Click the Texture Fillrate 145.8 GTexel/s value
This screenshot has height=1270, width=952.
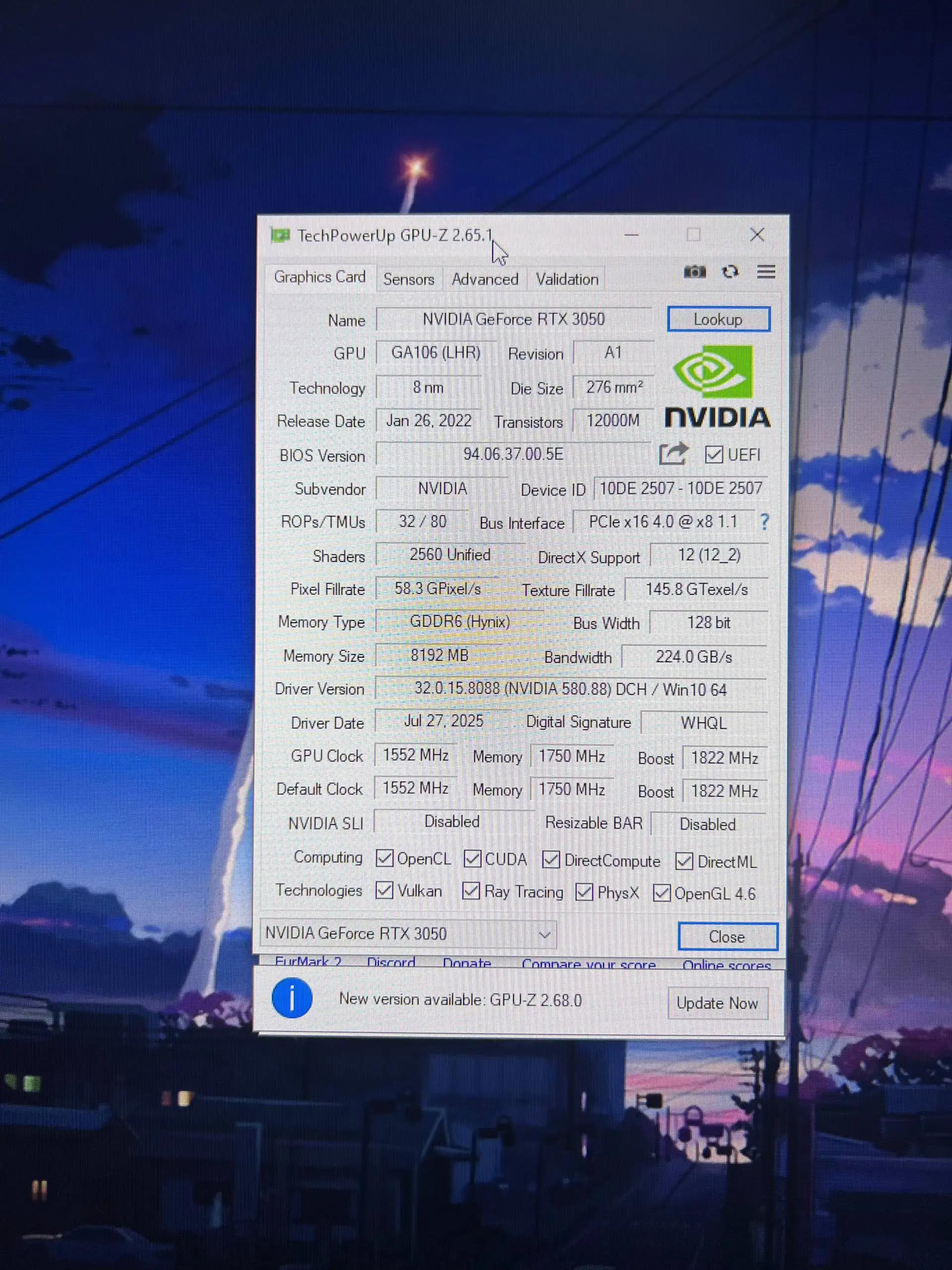697,590
